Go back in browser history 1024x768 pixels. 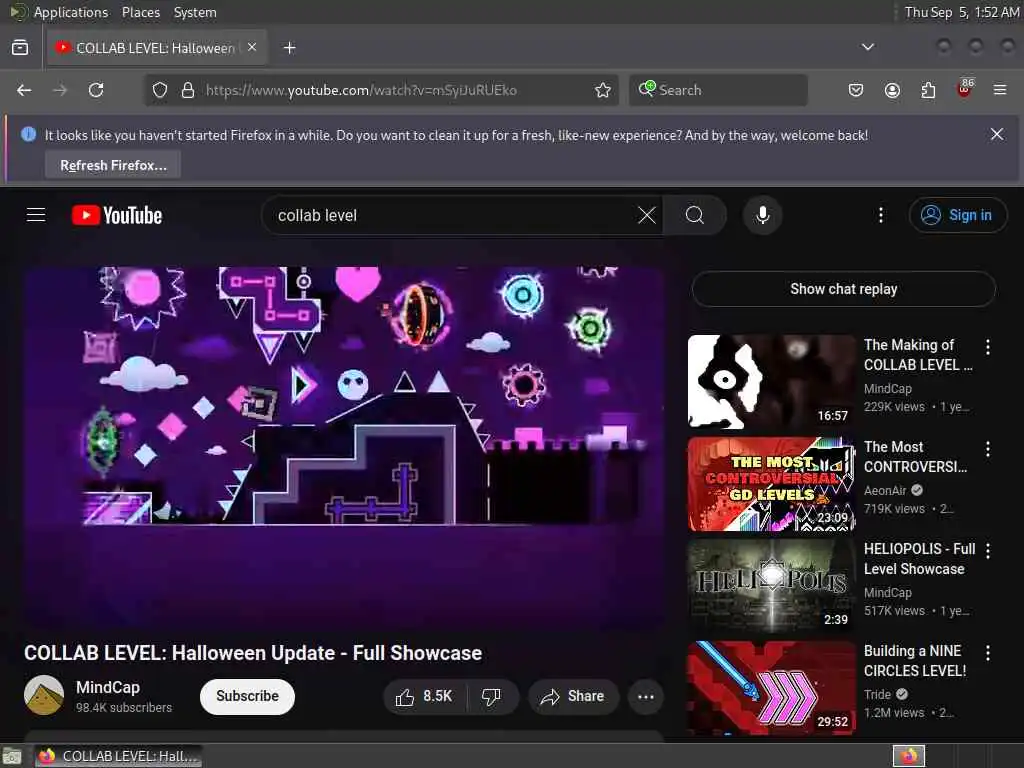click(x=24, y=90)
